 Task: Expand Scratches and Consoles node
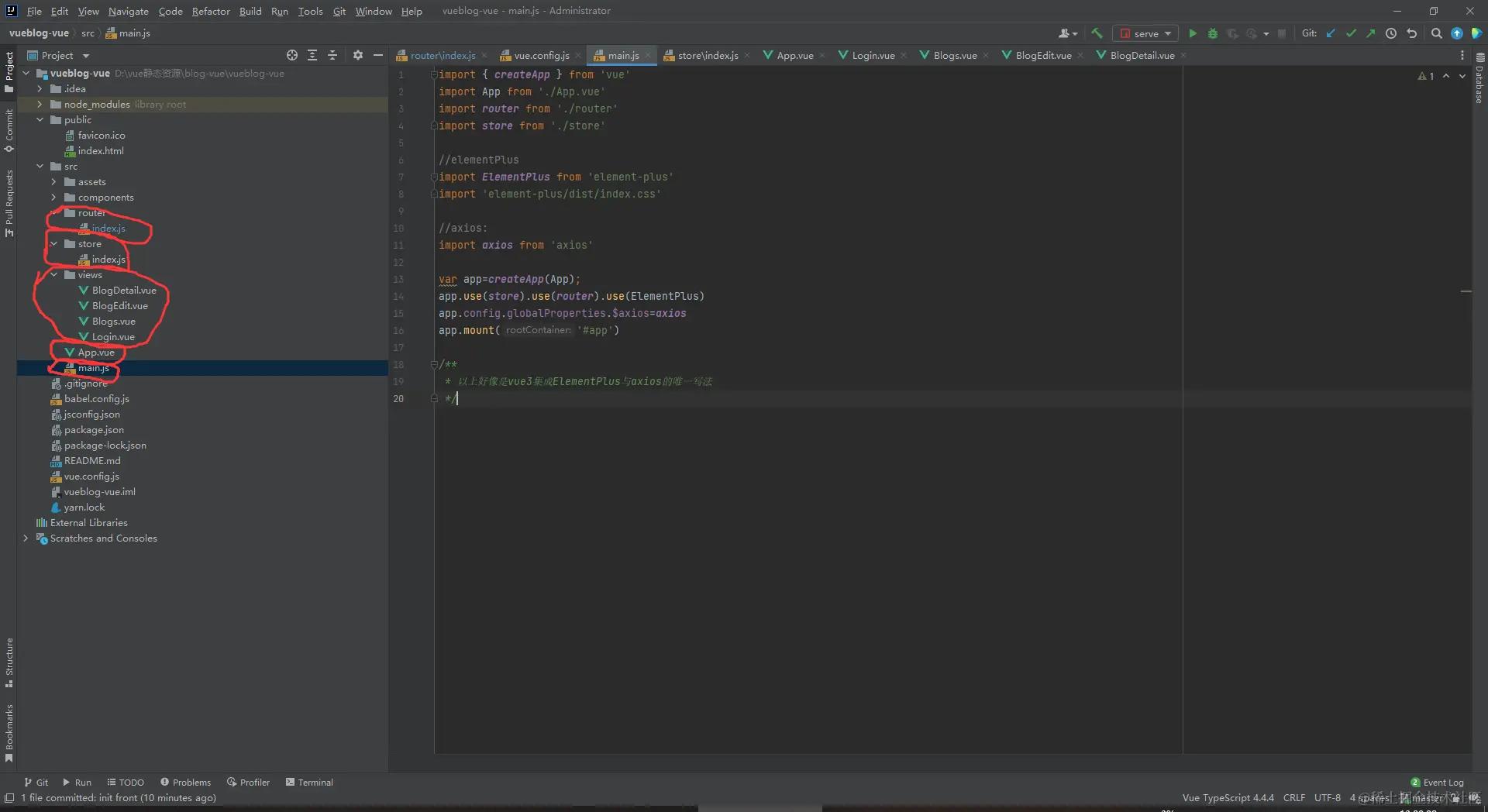coord(26,538)
